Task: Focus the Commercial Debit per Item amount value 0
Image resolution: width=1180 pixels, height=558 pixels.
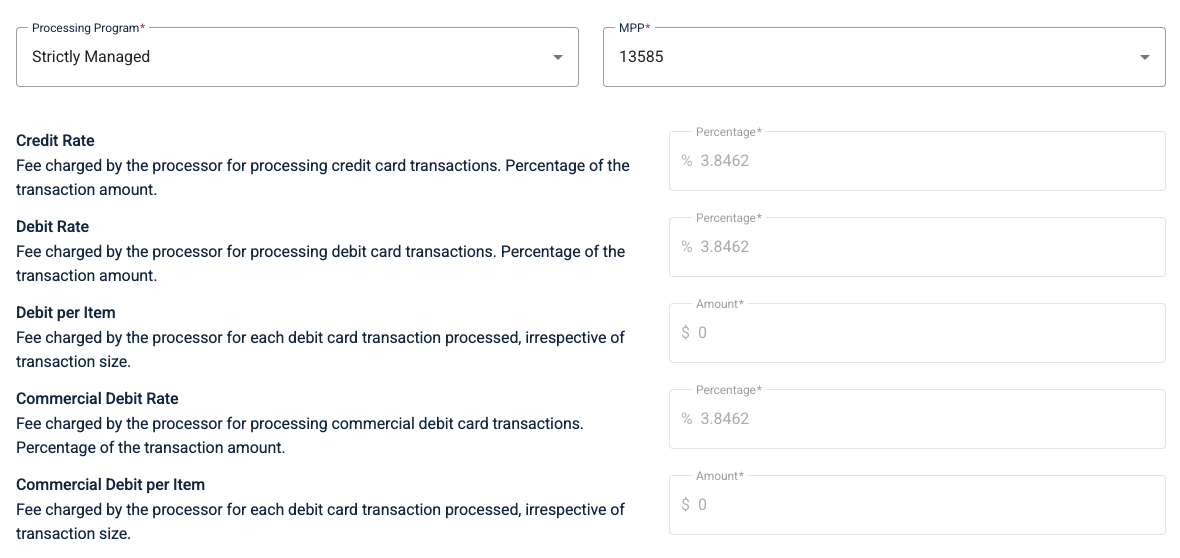Action: click(702, 505)
